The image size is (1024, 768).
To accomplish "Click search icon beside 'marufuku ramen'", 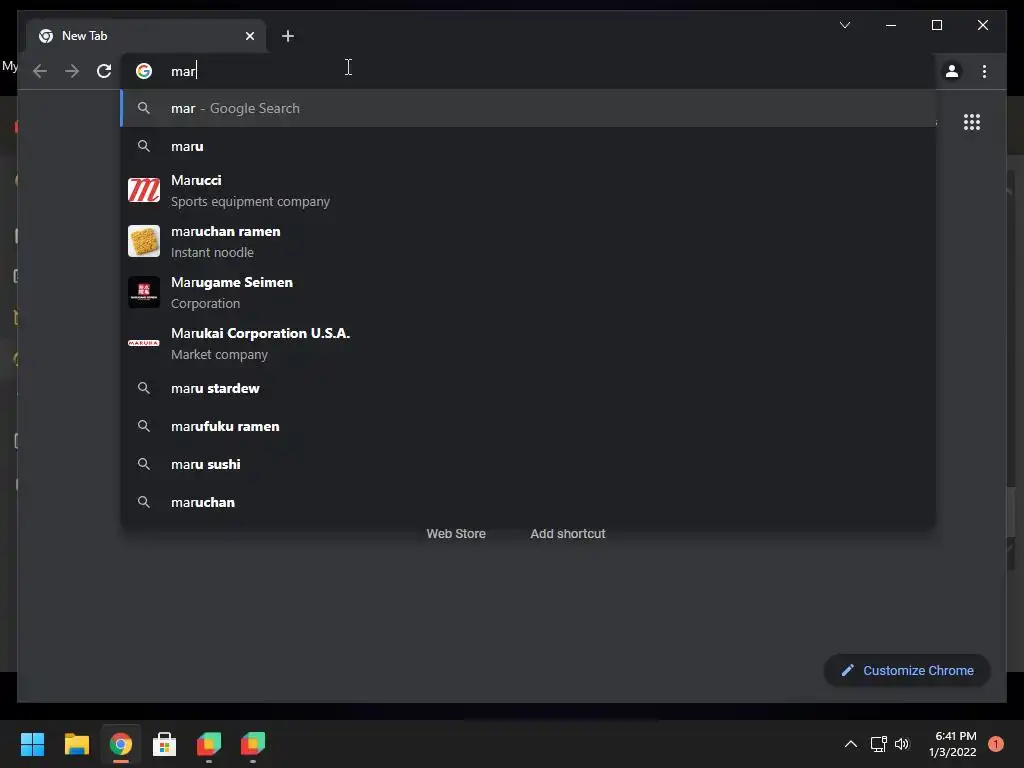I will pyautogui.click(x=144, y=426).
